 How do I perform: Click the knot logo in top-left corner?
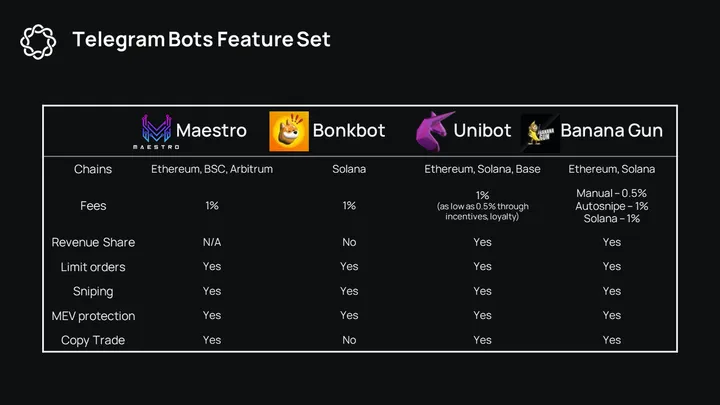[x=38, y=40]
